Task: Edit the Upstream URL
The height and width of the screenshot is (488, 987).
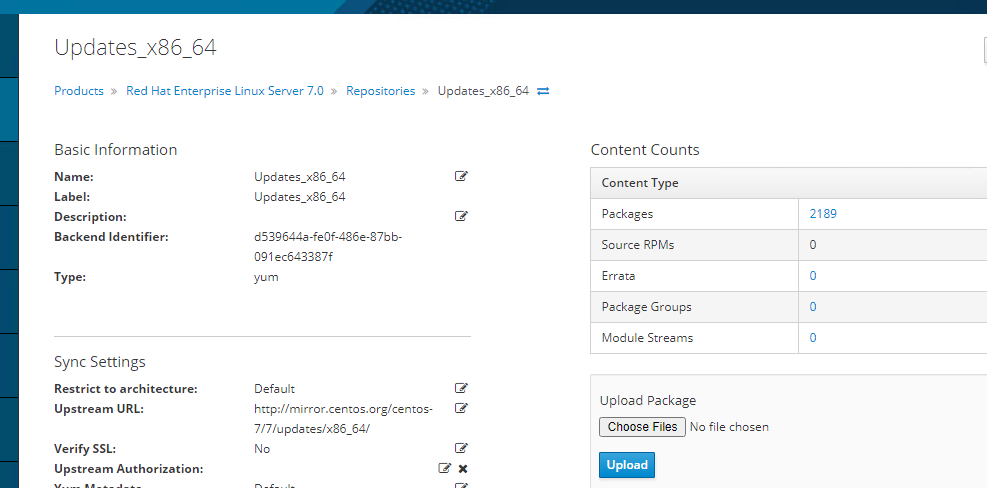Action: tap(461, 408)
